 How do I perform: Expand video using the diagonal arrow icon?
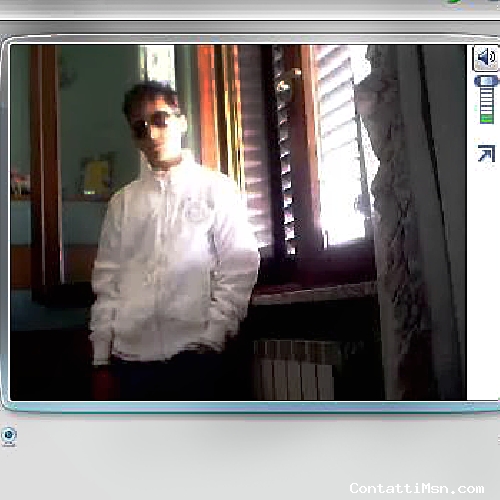(486, 154)
